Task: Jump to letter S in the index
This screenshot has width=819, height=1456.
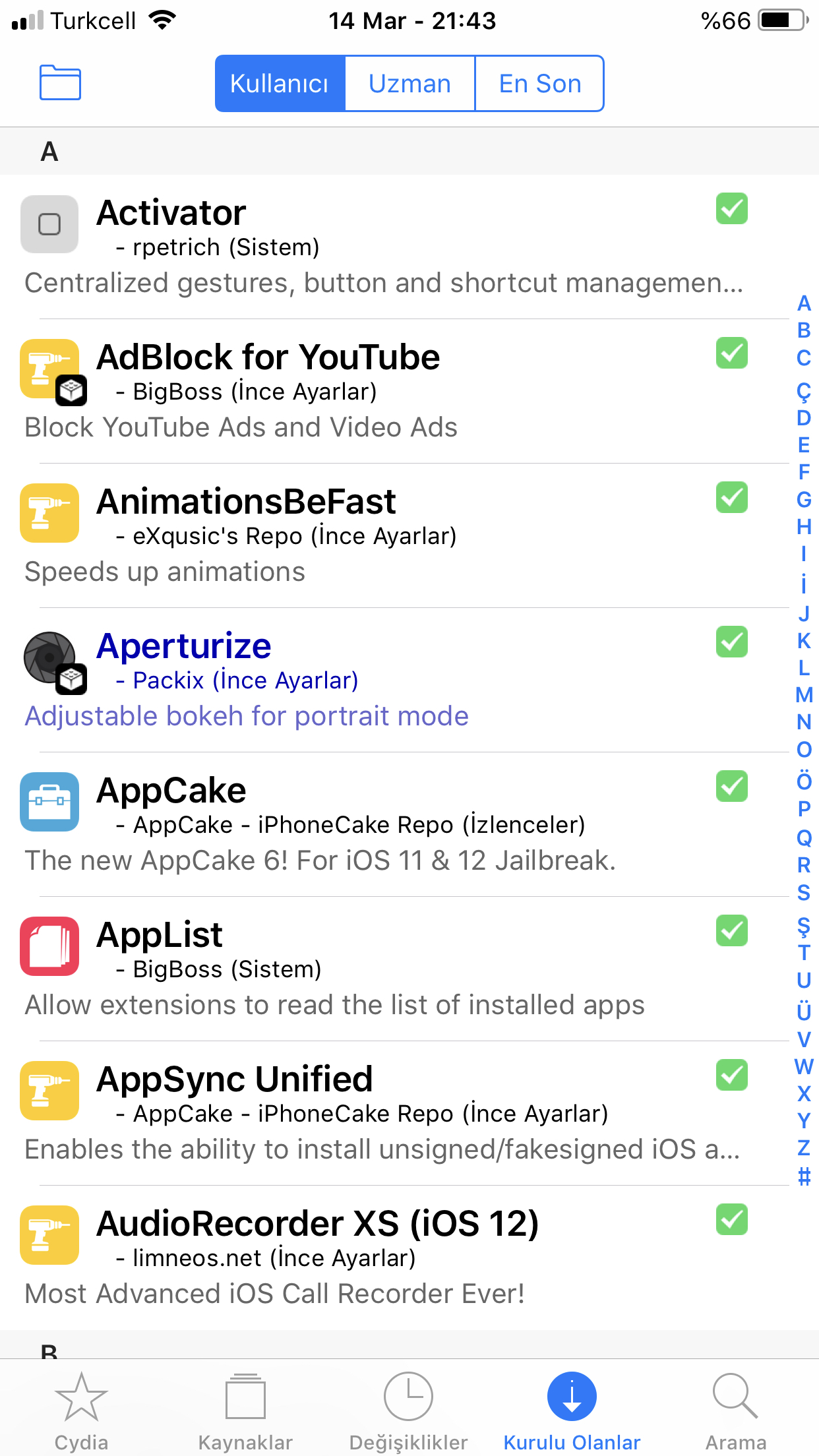Action: (x=804, y=893)
